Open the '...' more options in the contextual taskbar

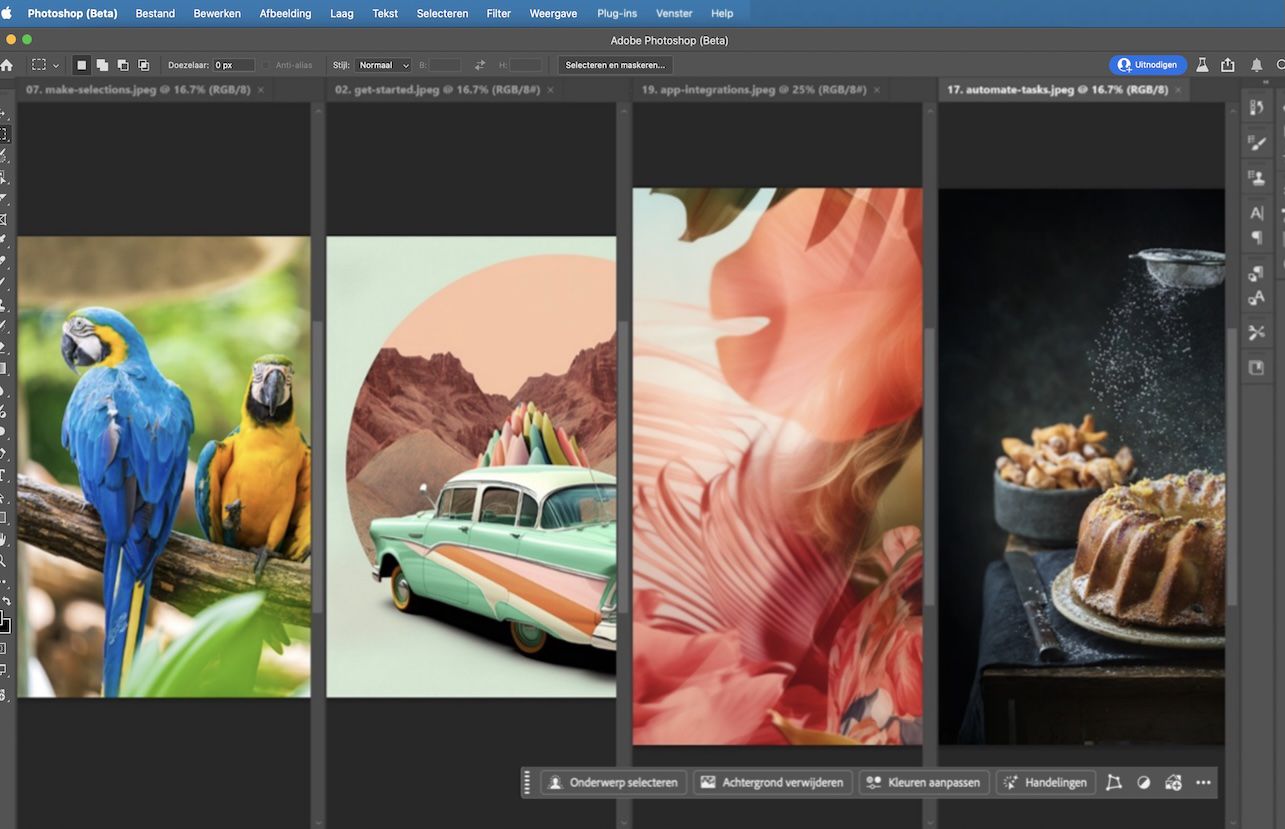[x=1203, y=782]
